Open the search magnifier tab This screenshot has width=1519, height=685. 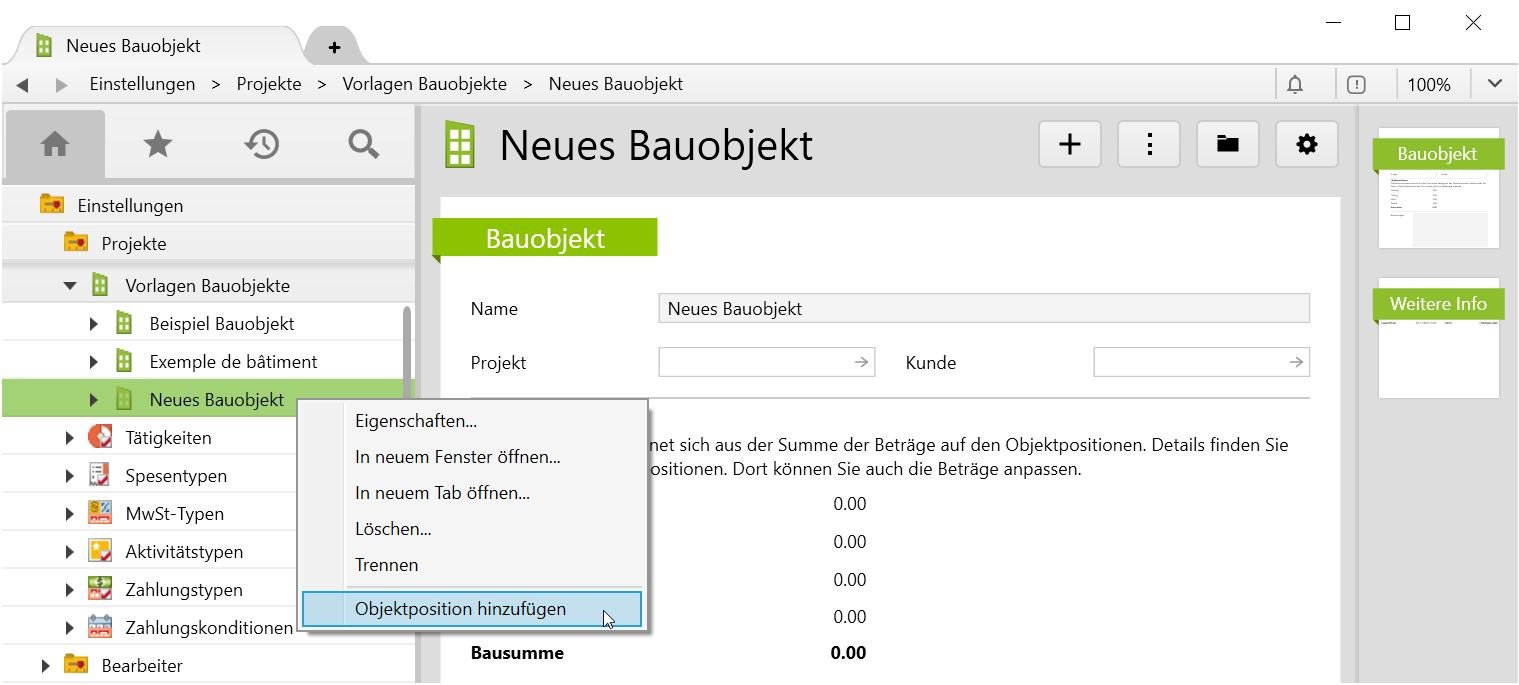point(363,144)
